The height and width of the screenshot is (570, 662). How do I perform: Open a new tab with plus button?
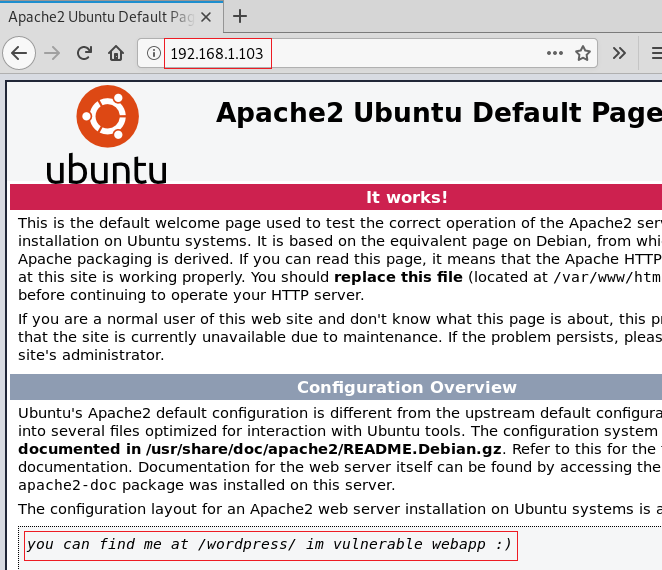point(240,16)
